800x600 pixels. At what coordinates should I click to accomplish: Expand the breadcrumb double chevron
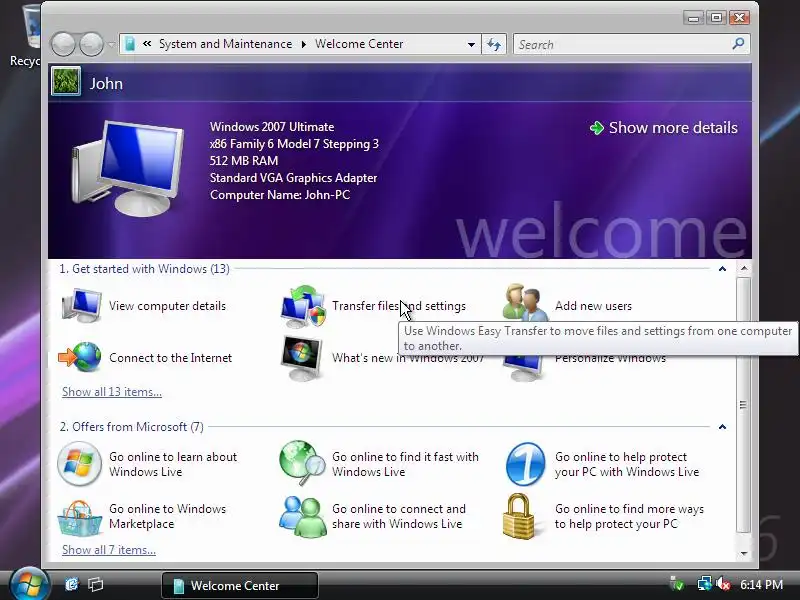tap(147, 44)
